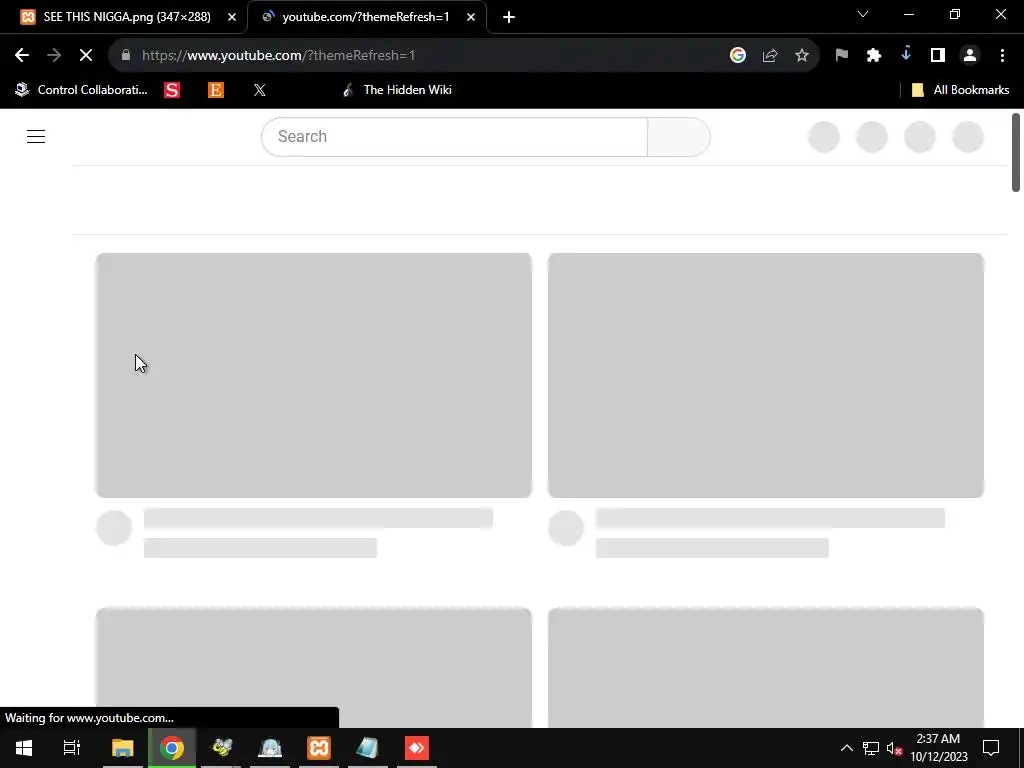Open All Bookmarks folder

960,90
